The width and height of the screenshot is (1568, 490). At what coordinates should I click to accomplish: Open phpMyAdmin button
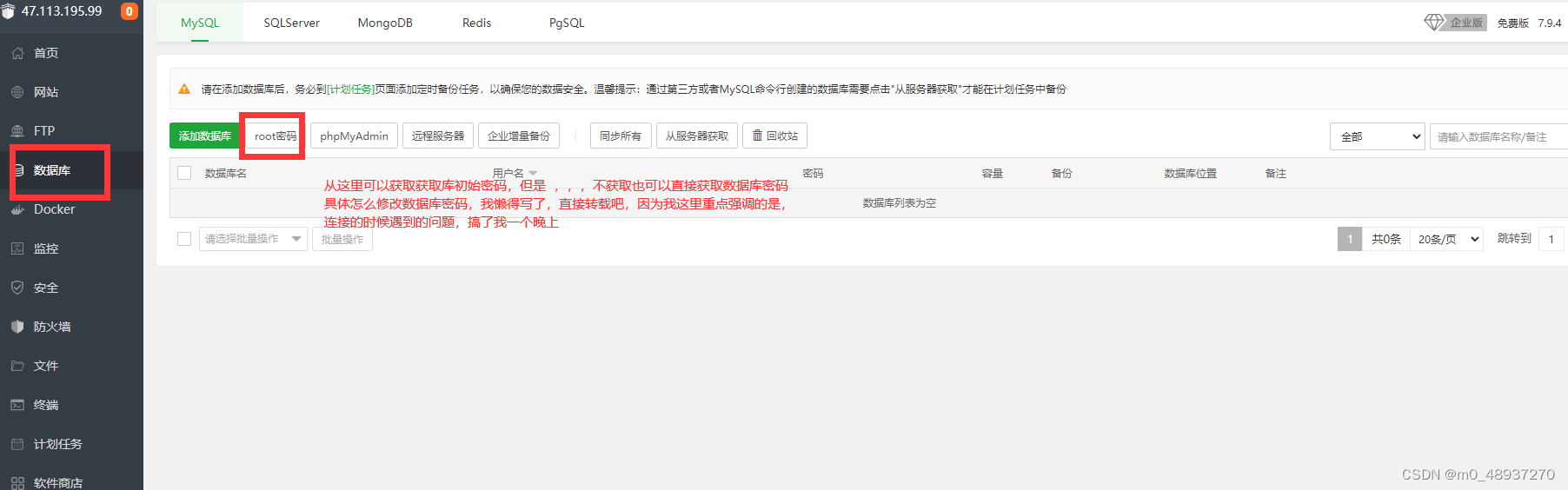point(354,136)
